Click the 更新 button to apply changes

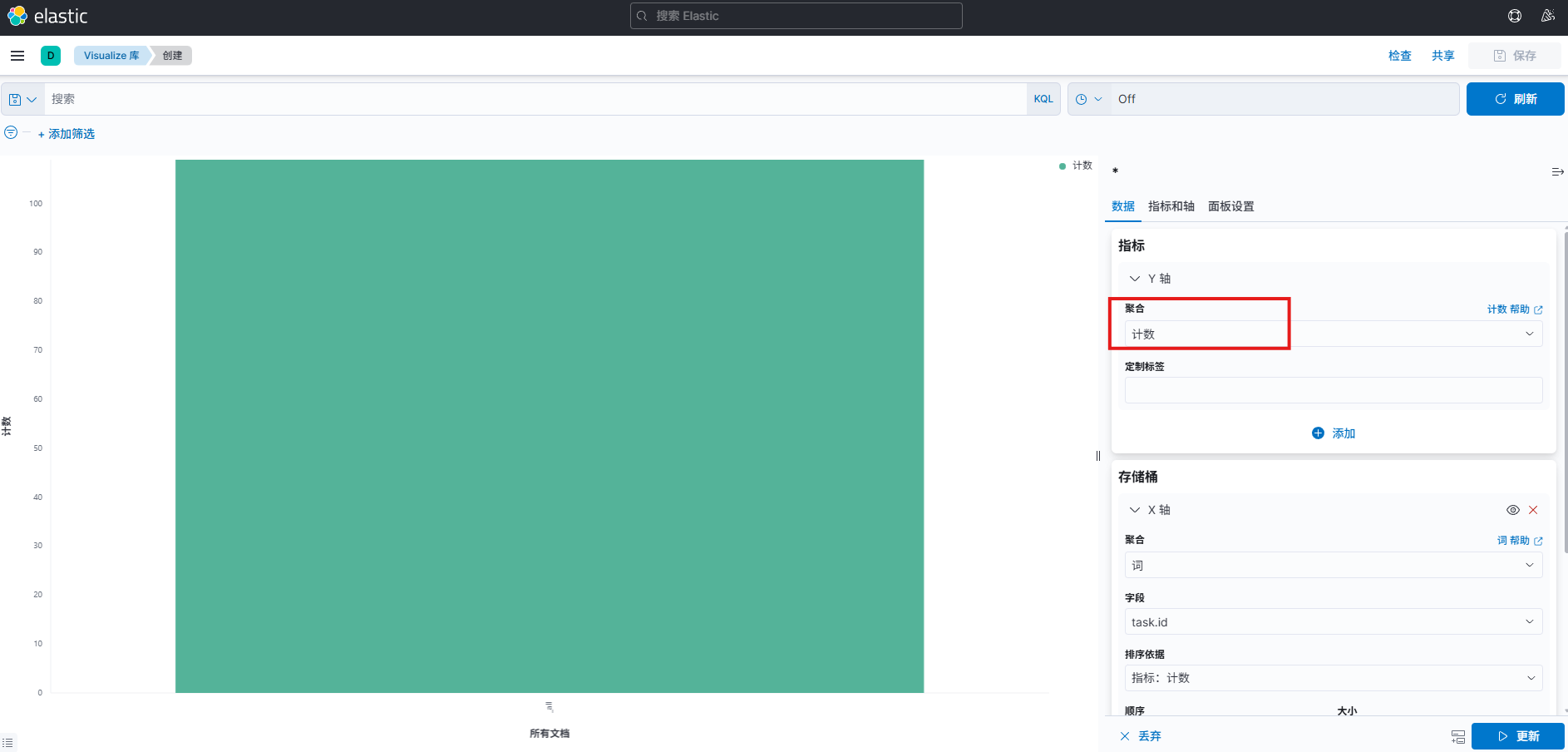[x=1517, y=736]
